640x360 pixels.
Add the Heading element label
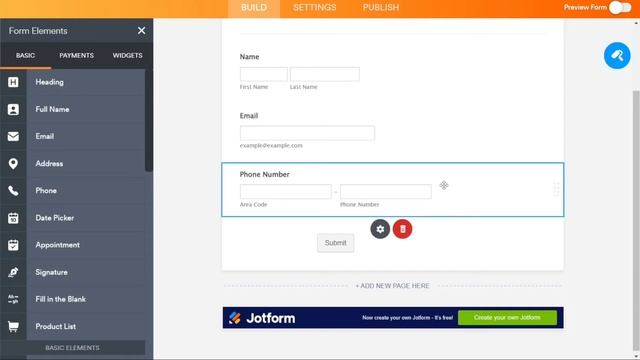[49, 82]
